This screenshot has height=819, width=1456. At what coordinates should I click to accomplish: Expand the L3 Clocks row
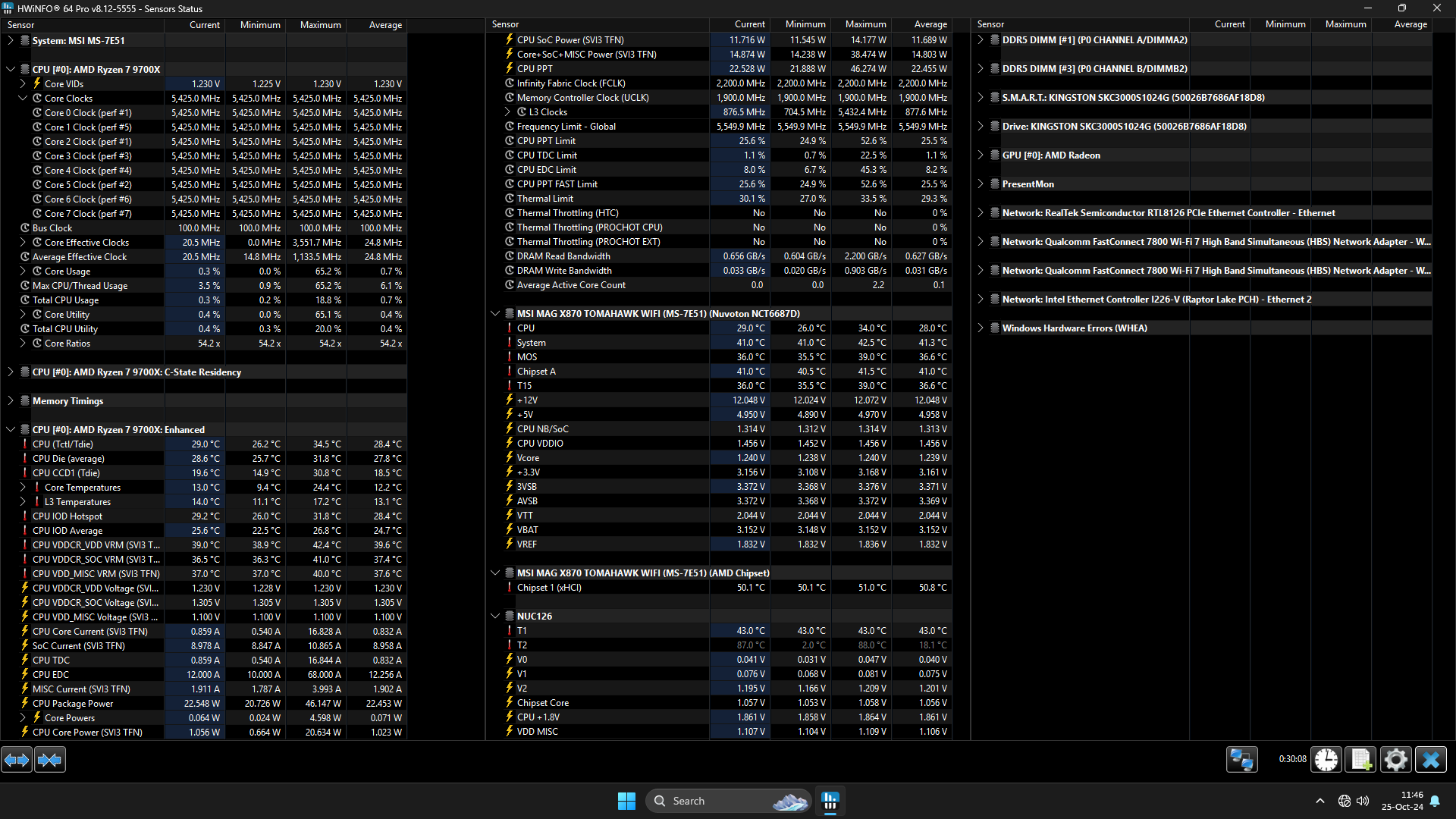[507, 112]
